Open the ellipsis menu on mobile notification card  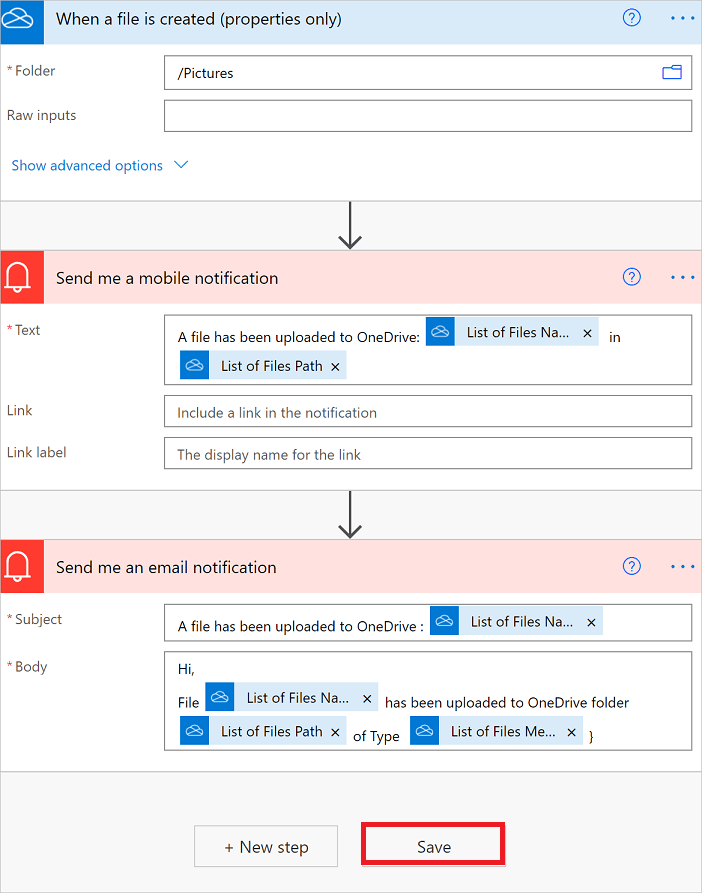coord(682,277)
